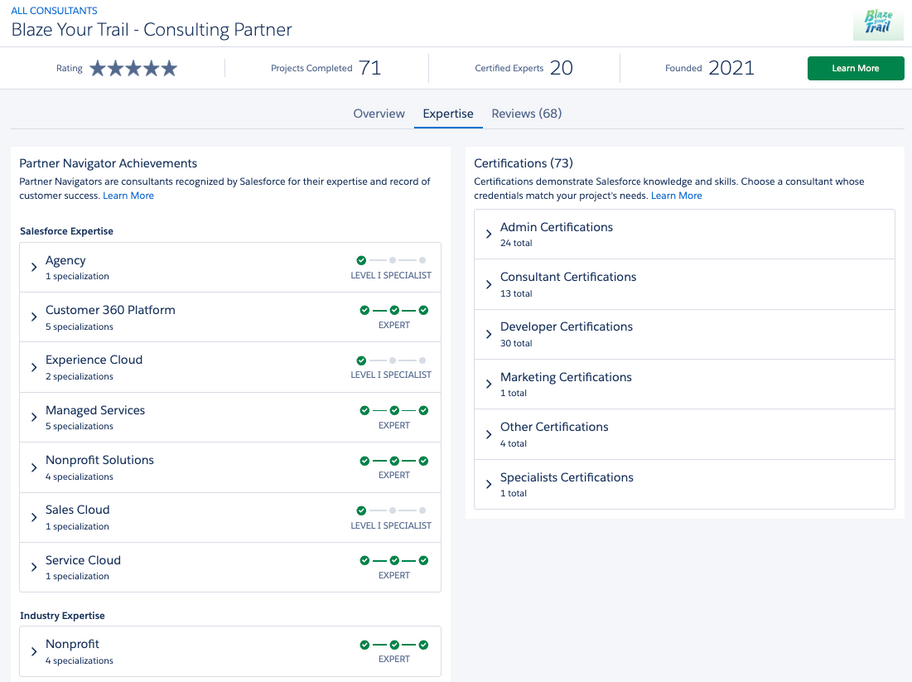The width and height of the screenshot is (912, 682).
Task: Click the five-star rating icons
Action: 133,68
